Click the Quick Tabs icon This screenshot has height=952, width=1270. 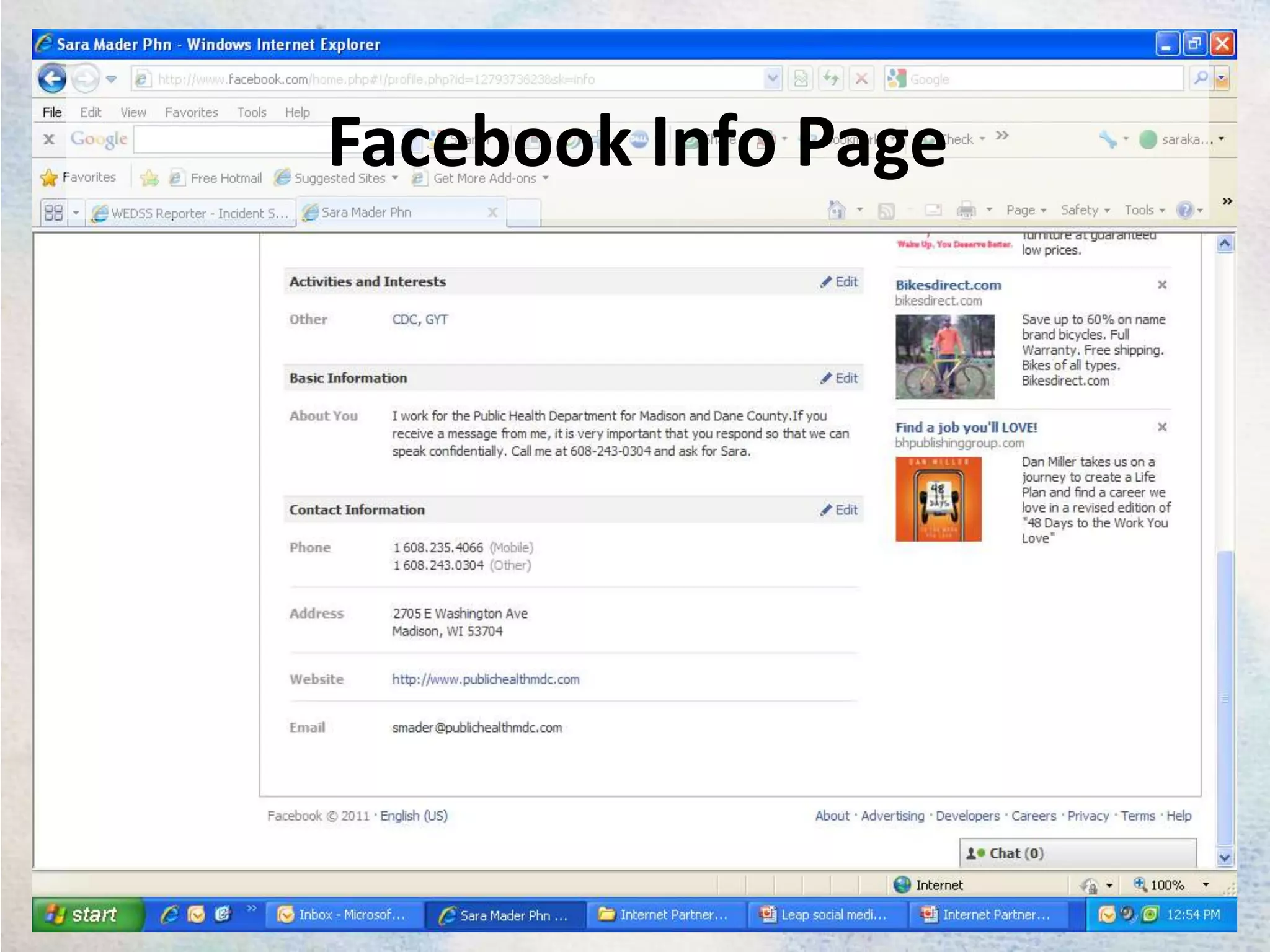click(54, 213)
